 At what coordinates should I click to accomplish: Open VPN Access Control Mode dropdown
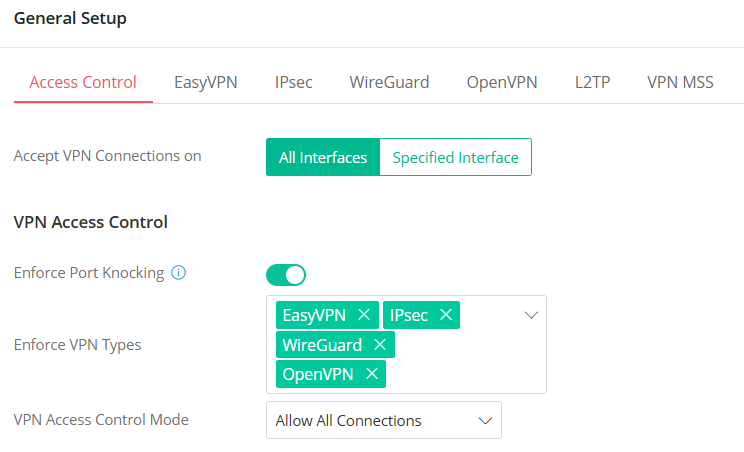click(384, 420)
